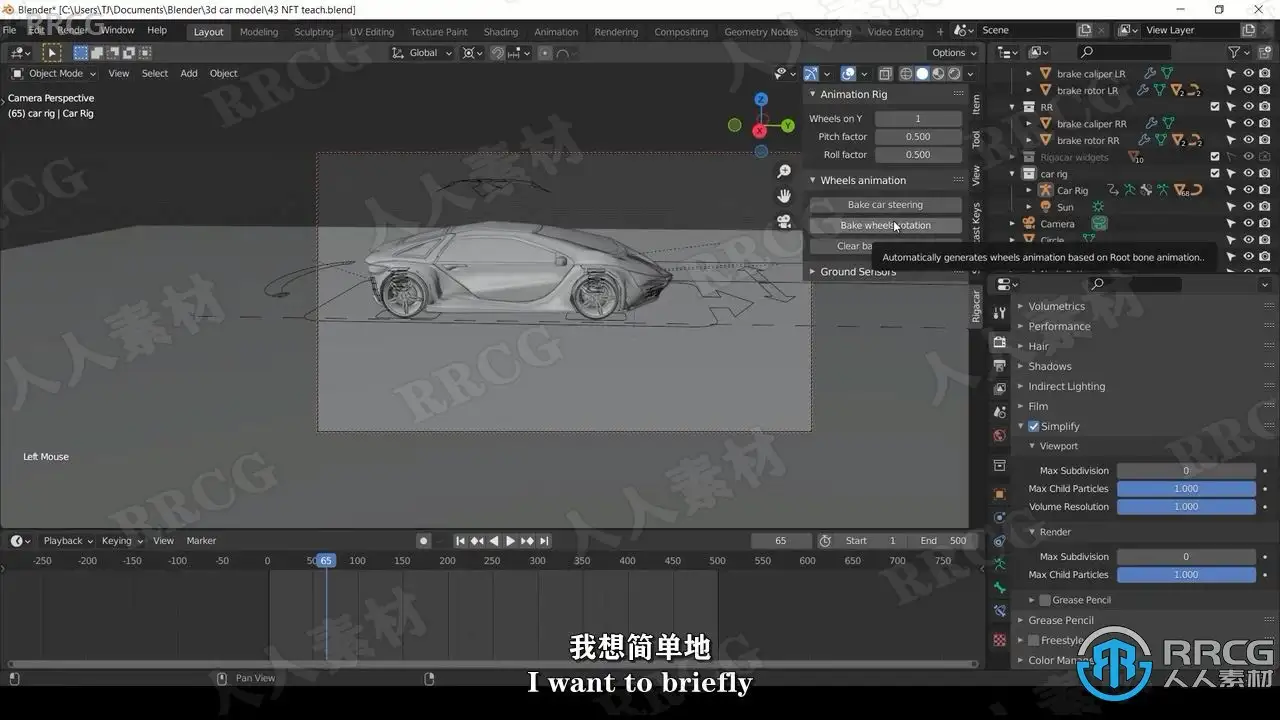The height and width of the screenshot is (720, 1280).
Task: Open the Render properties tab icon
Action: [x=999, y=342]
